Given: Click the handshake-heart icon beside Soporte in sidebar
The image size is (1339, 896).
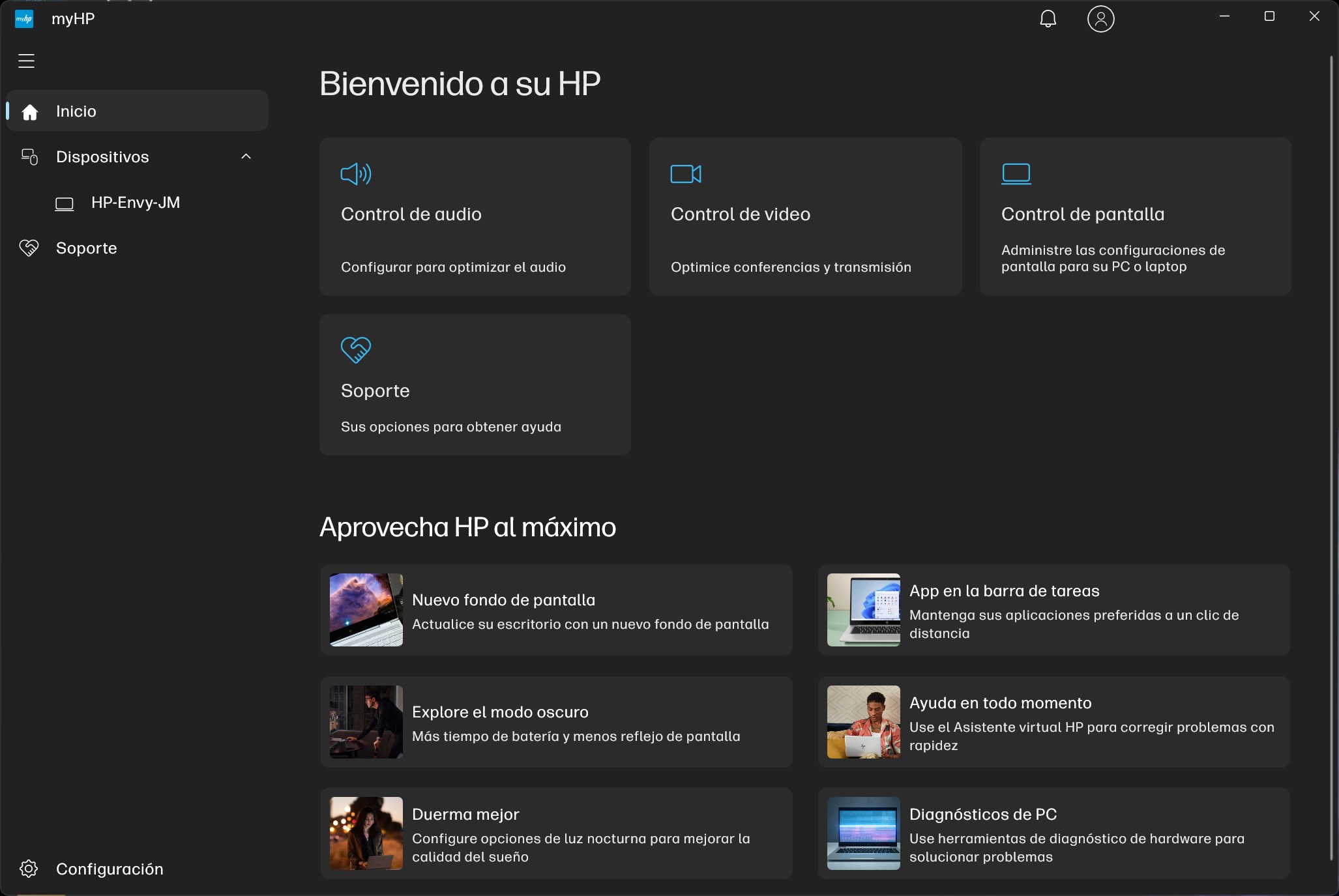Looking at the screenshot, I should (29, 248).
